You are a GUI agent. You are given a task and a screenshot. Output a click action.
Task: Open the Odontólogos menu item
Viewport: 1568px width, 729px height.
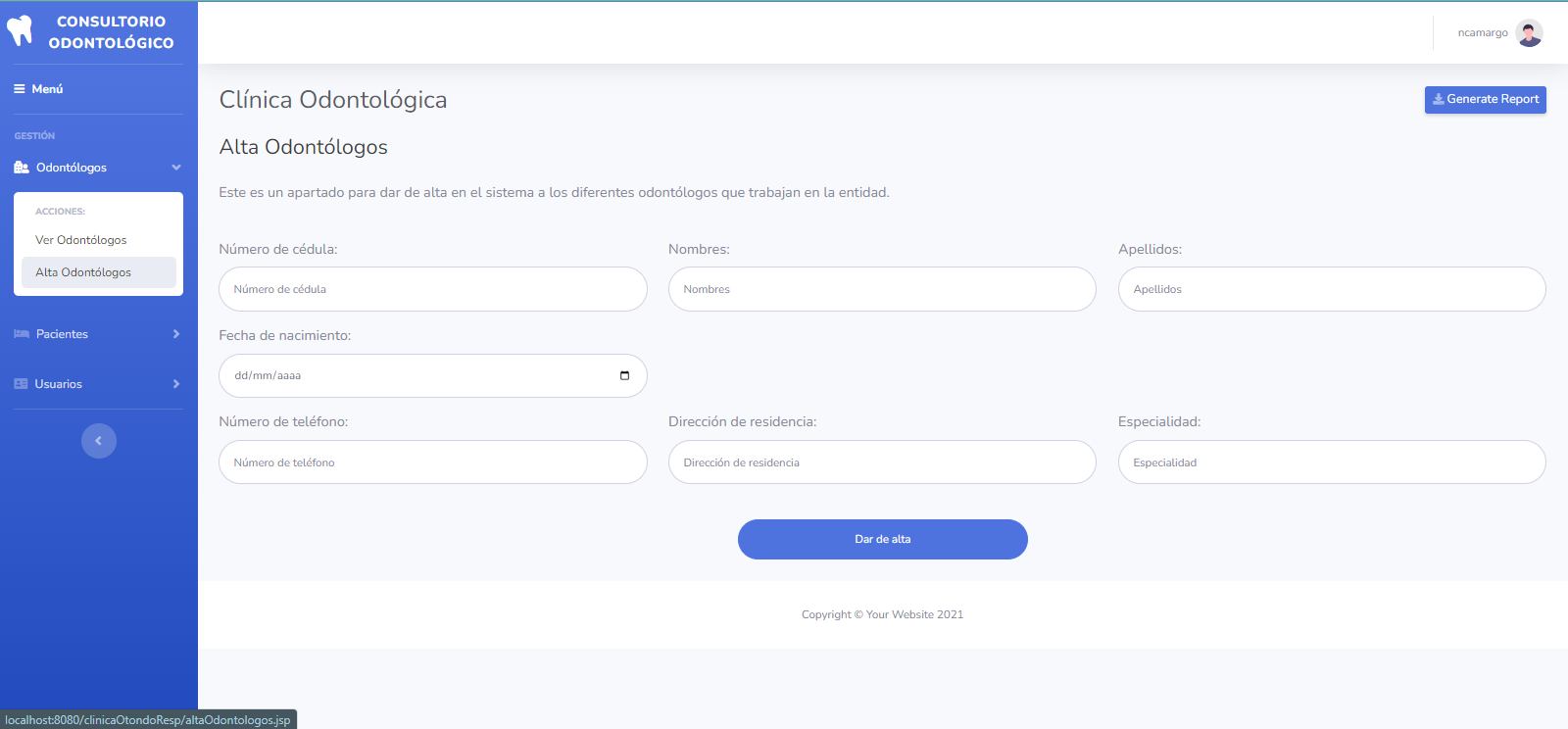(98, 168)
